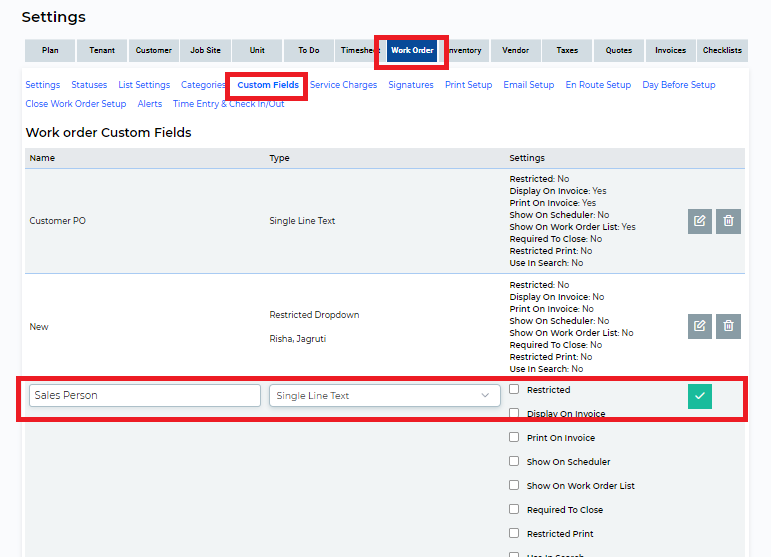Check the Required To Close box

click(514, 509)
